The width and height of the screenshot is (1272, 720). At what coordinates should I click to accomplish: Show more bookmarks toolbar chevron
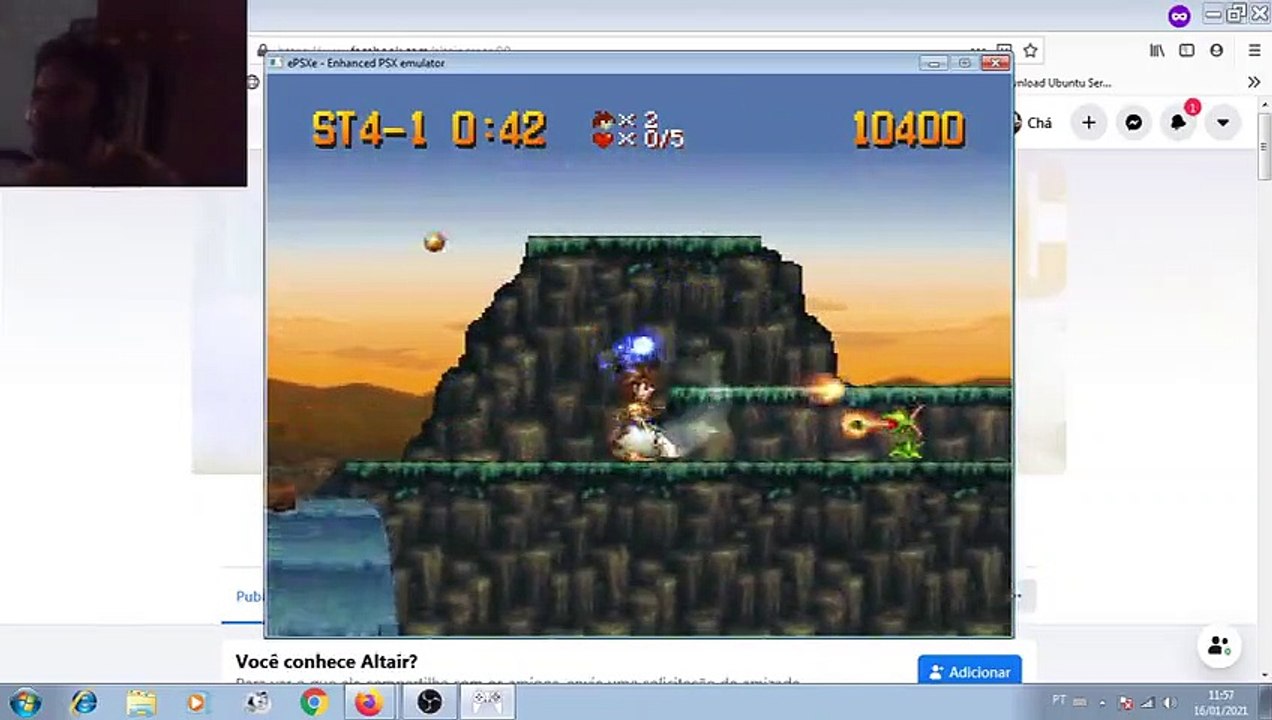tap(1254, 83)
